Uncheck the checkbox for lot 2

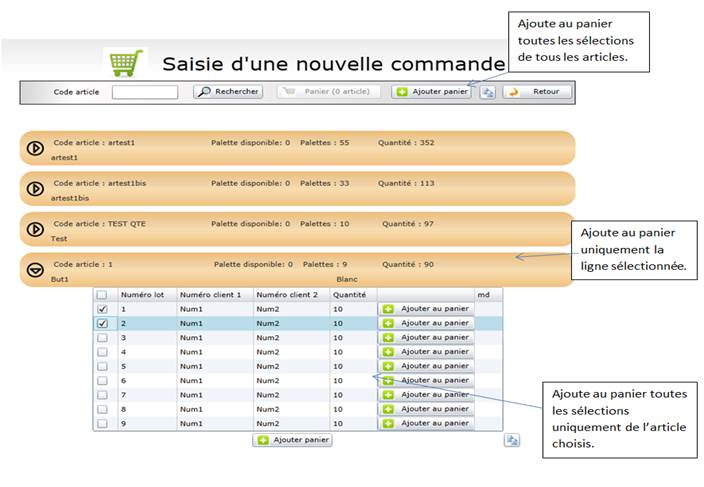point(102,324)
